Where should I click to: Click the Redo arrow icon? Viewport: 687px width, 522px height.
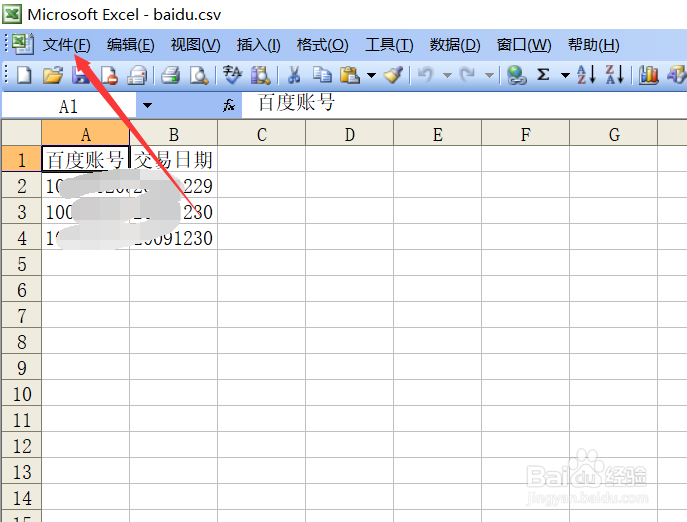[x=467, y=75]
